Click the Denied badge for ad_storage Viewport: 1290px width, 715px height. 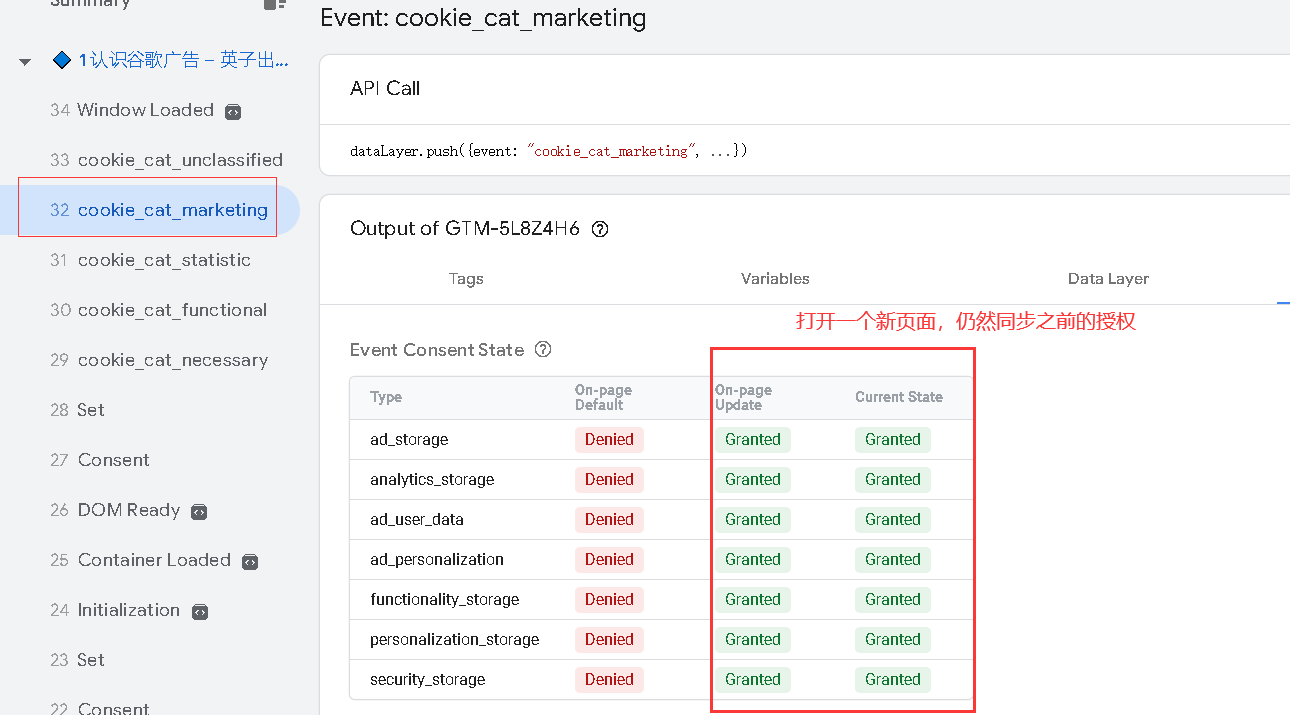point(609,440)
